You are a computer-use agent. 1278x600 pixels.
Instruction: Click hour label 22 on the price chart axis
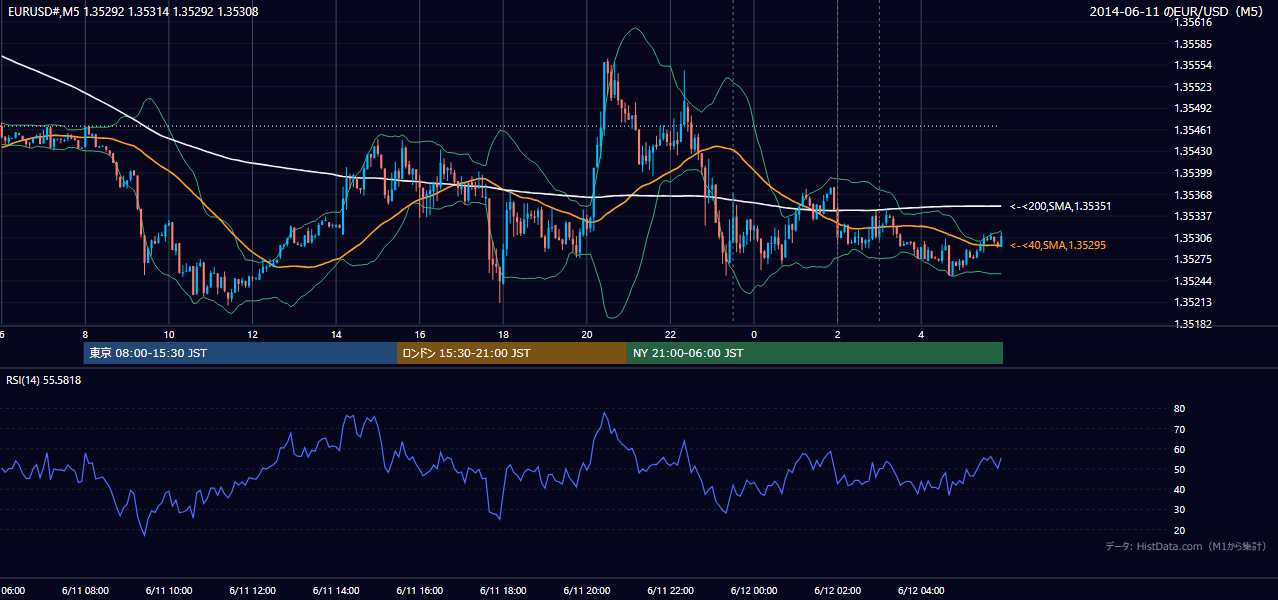[x=670, y=335]
